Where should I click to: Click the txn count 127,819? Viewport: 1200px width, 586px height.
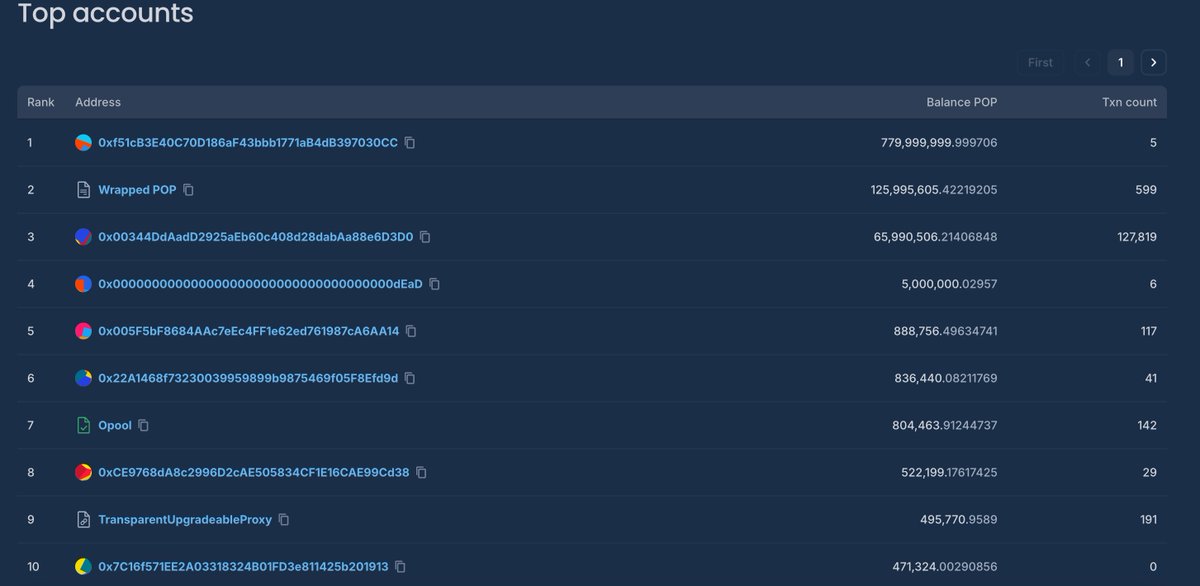coord(1135,237)
